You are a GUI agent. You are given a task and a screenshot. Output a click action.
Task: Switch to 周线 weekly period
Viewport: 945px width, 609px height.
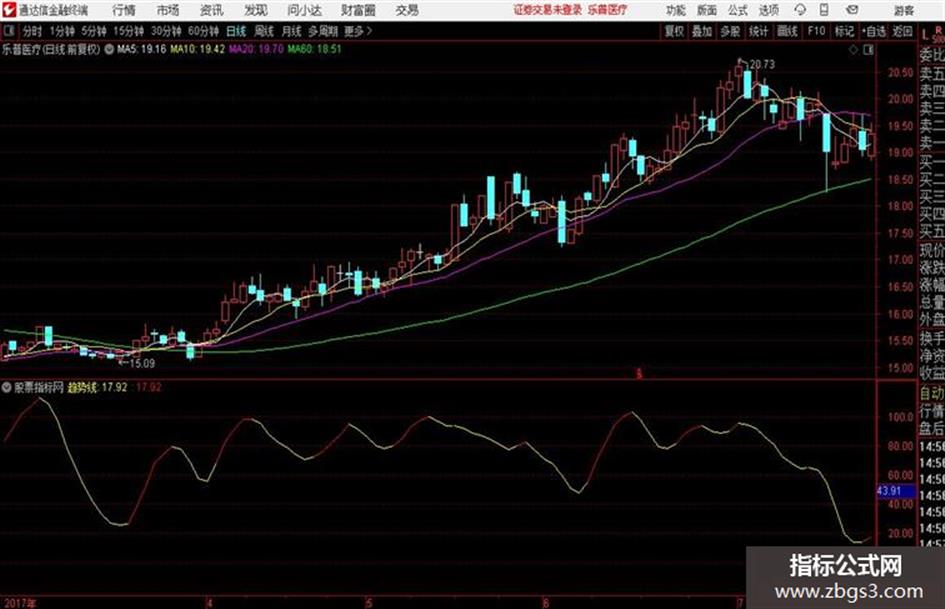(264, 31)
